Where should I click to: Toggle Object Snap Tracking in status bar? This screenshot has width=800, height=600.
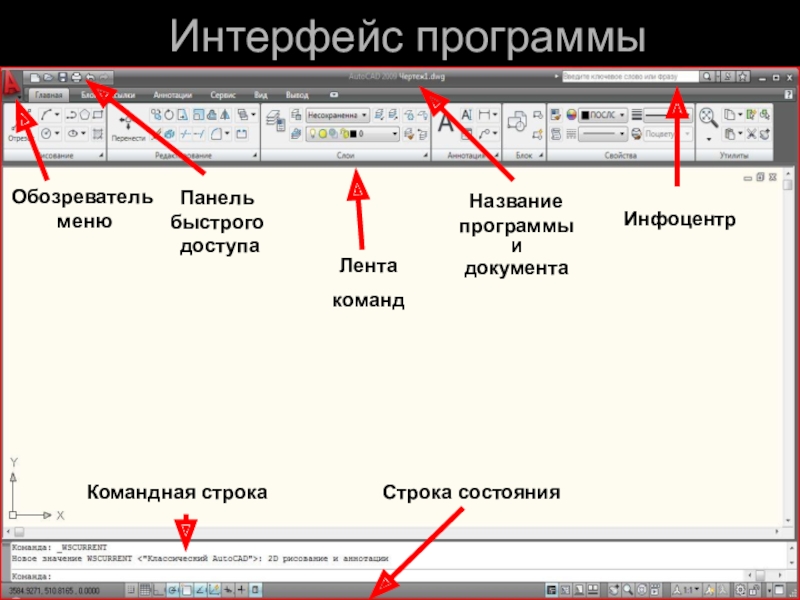coord(200,590)
